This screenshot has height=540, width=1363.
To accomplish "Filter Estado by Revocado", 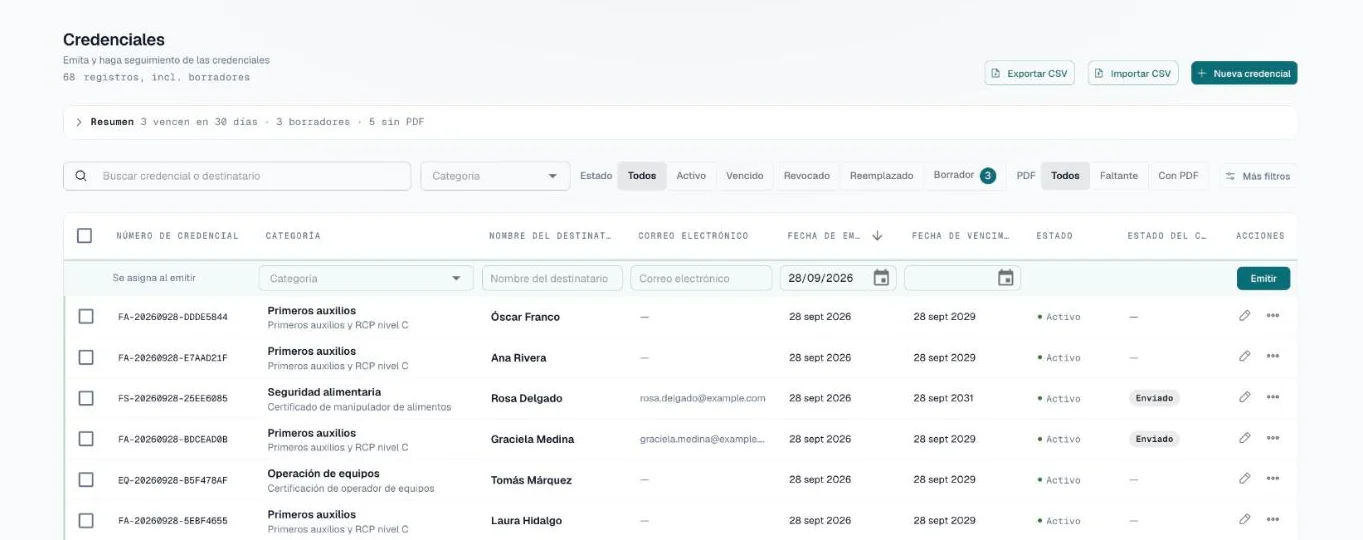I will click(807, 175).
